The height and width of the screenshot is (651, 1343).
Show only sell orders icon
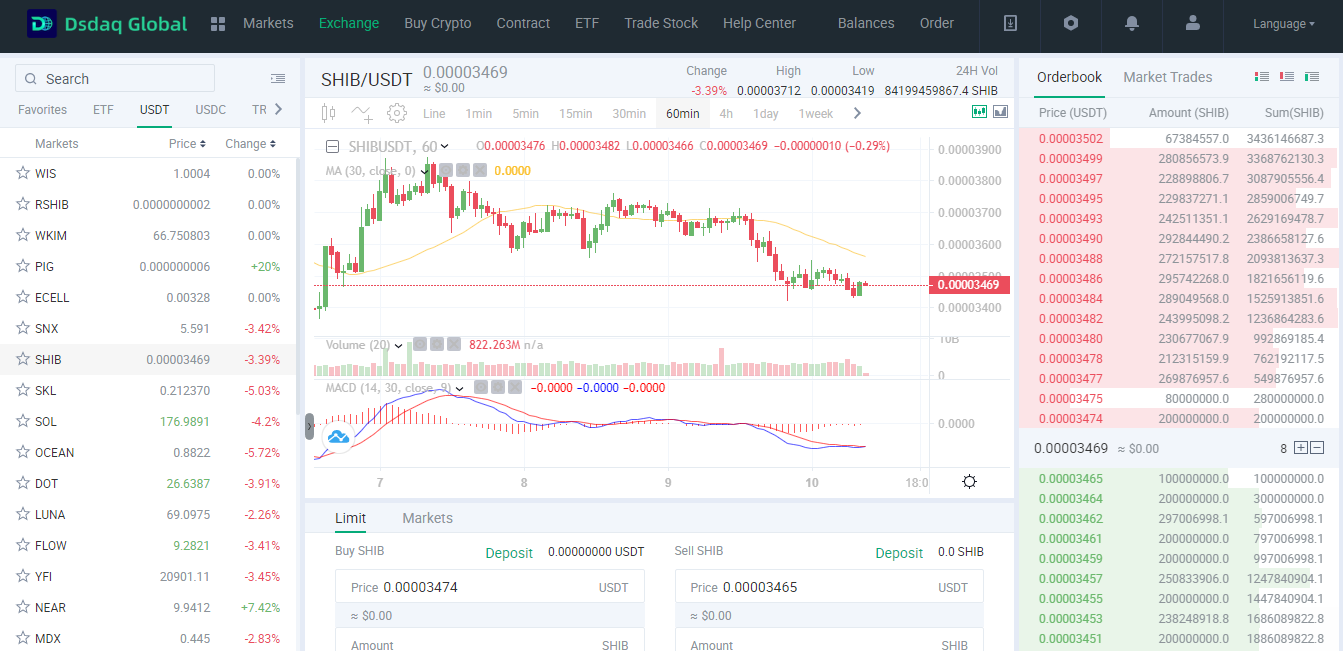click(x=1287, y=77)
